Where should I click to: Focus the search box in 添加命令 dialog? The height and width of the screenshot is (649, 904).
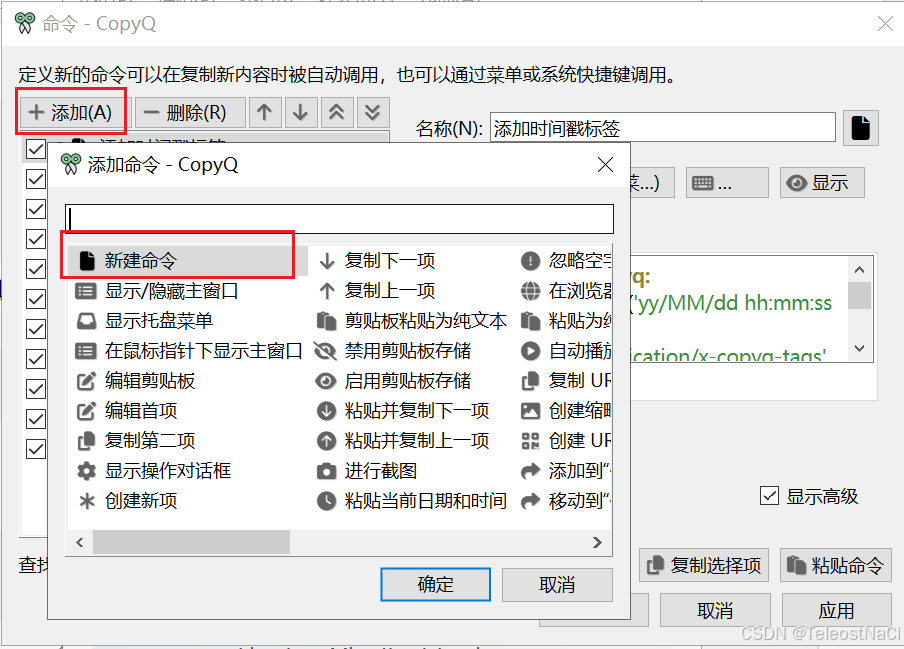tap(339, 219)
